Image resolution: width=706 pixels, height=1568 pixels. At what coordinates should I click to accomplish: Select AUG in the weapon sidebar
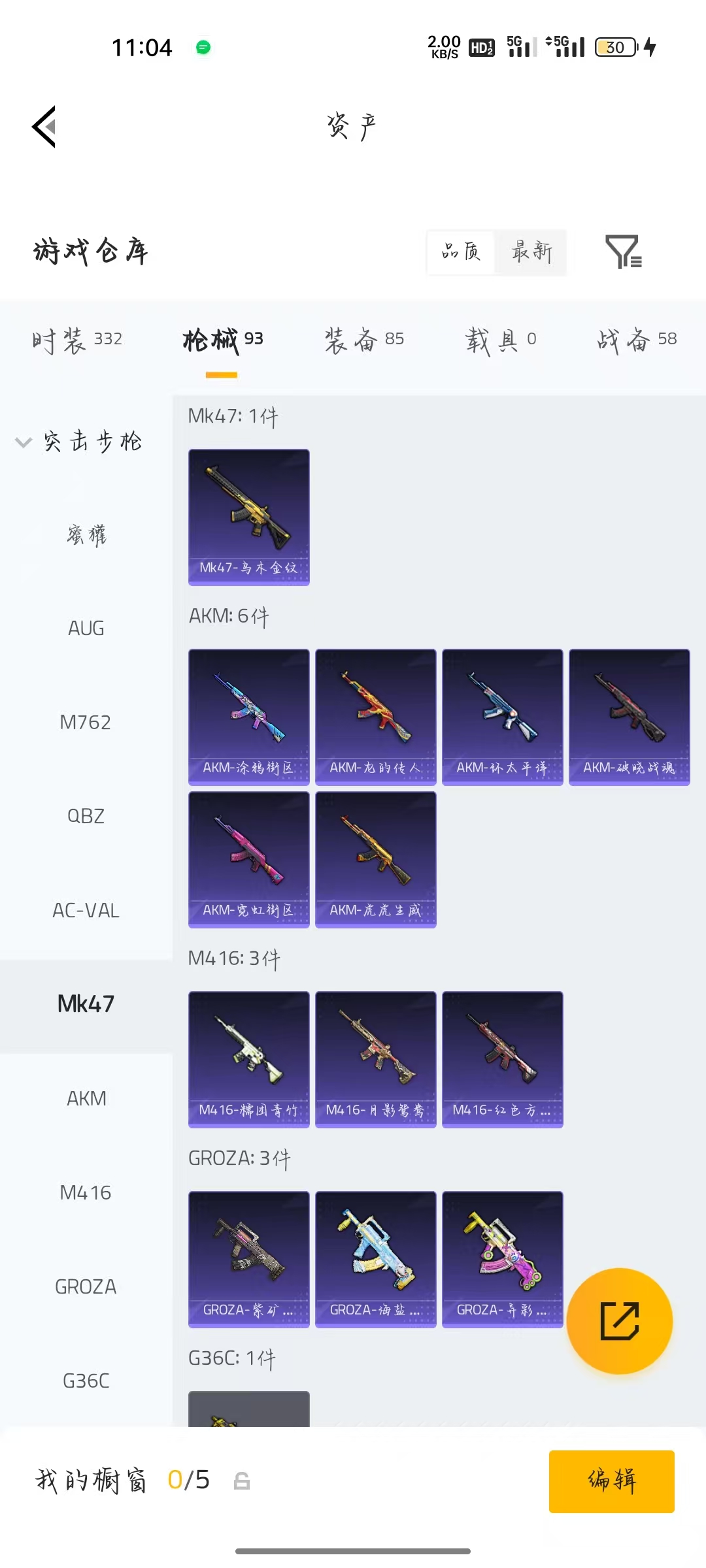click(x=86, y=629)
